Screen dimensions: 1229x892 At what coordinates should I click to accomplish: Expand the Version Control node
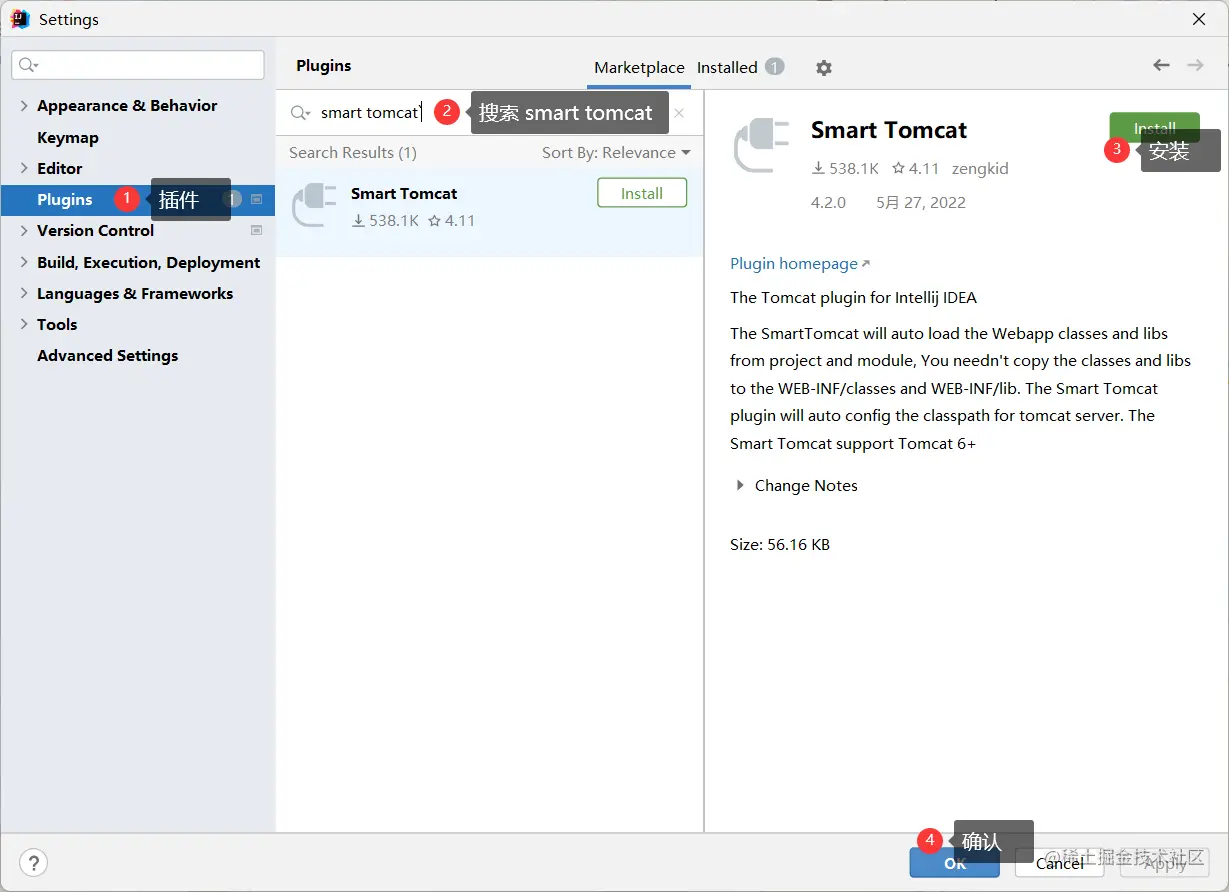point(24,230)
